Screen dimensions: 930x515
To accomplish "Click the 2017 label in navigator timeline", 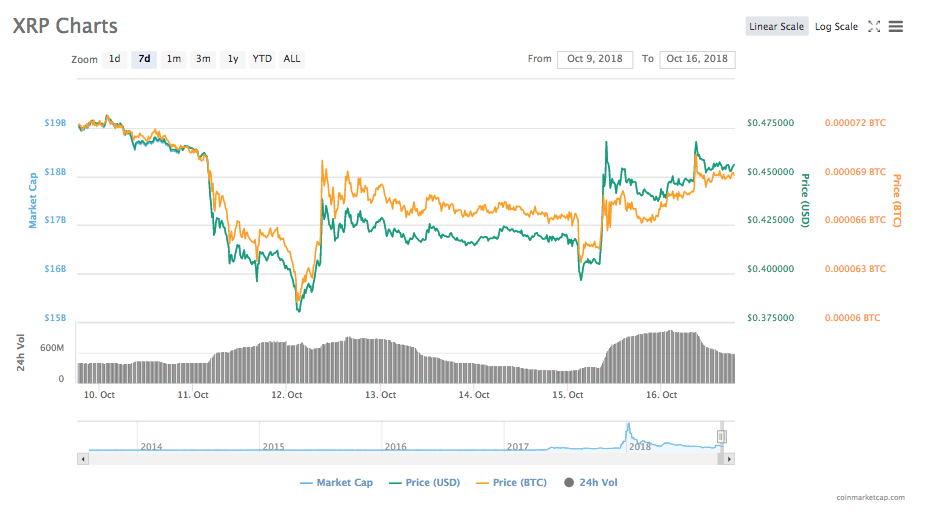I will 518,446.
